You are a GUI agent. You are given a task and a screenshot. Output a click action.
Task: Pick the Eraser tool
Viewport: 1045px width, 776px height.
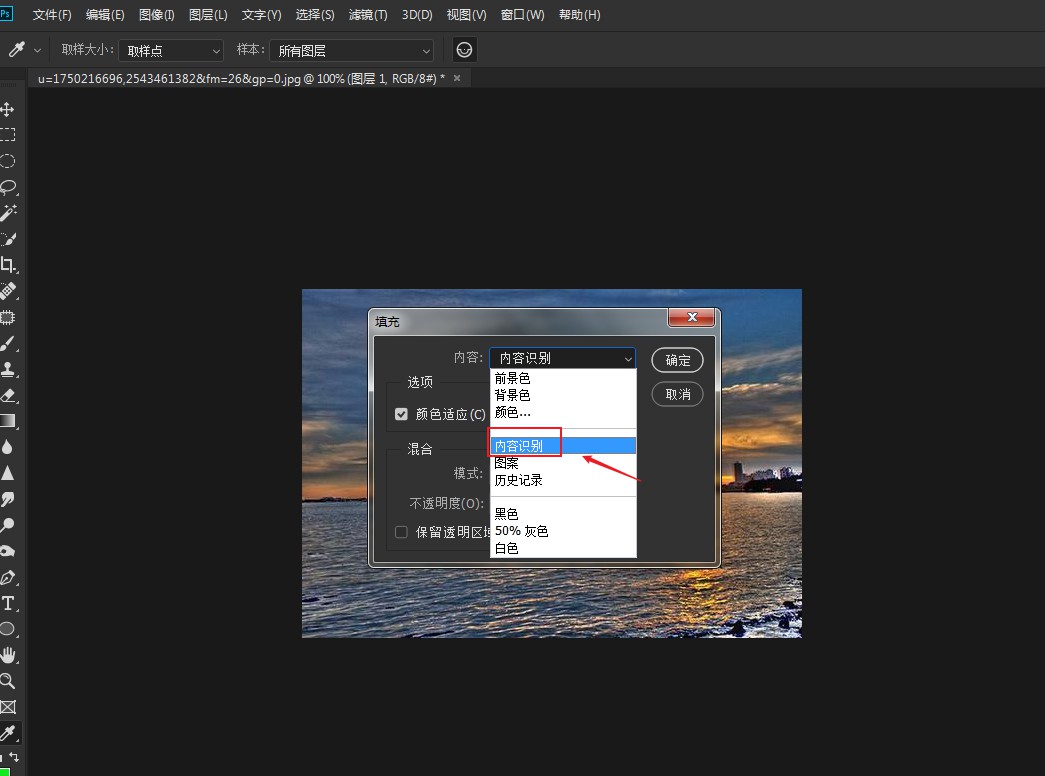click(8, 395)
